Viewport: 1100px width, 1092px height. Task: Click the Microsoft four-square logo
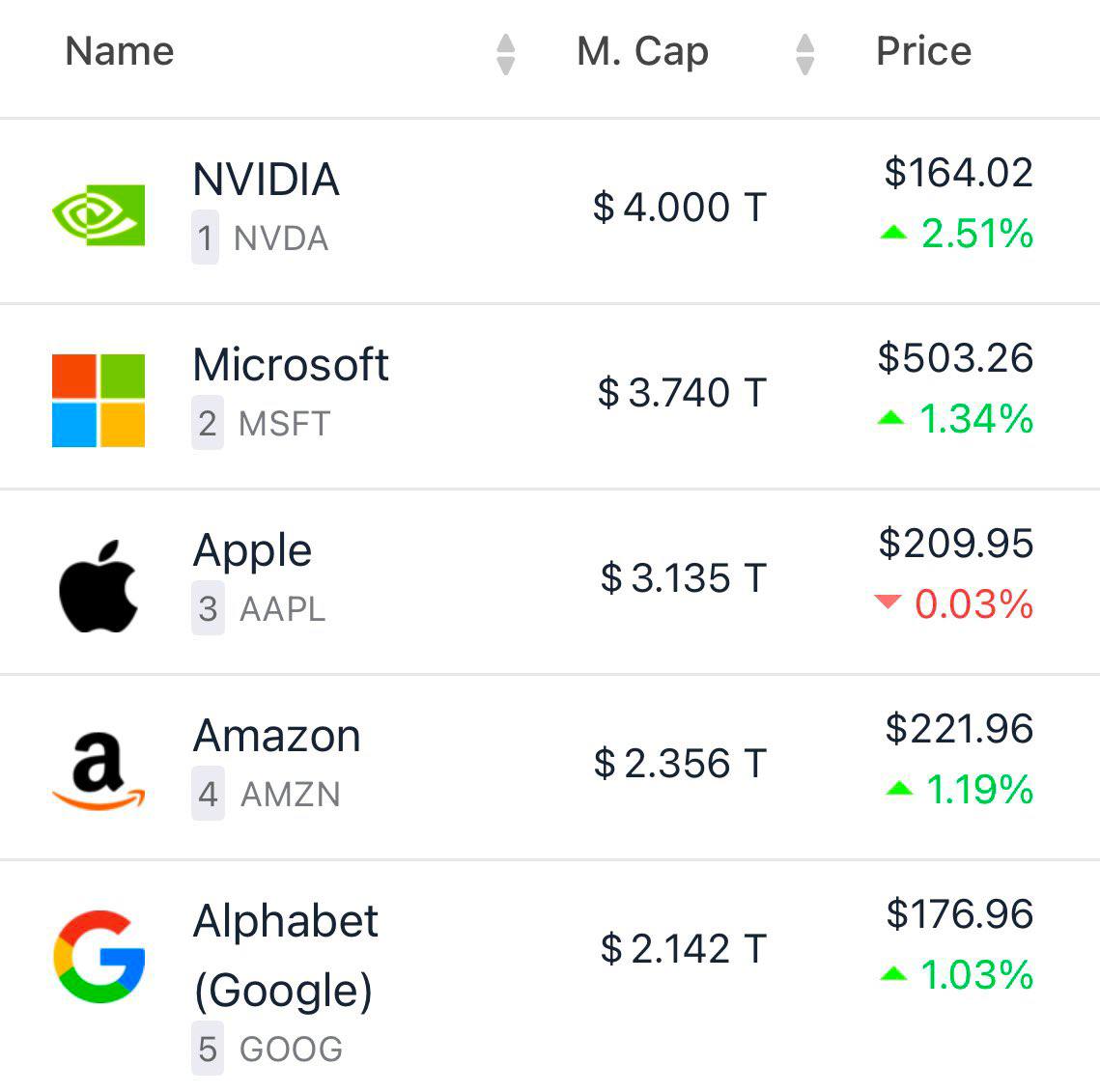(99, 401)
